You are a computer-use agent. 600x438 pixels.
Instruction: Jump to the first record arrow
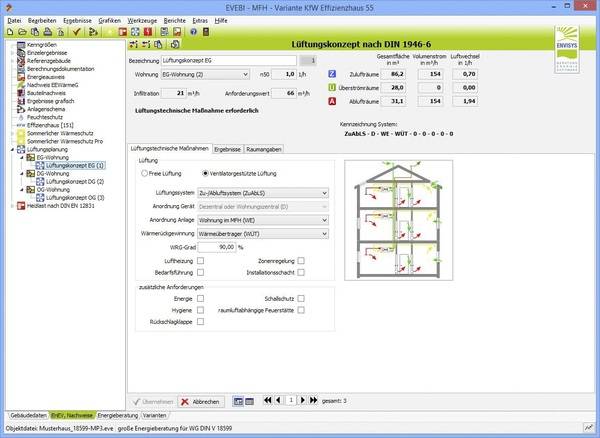pos(267,400)
